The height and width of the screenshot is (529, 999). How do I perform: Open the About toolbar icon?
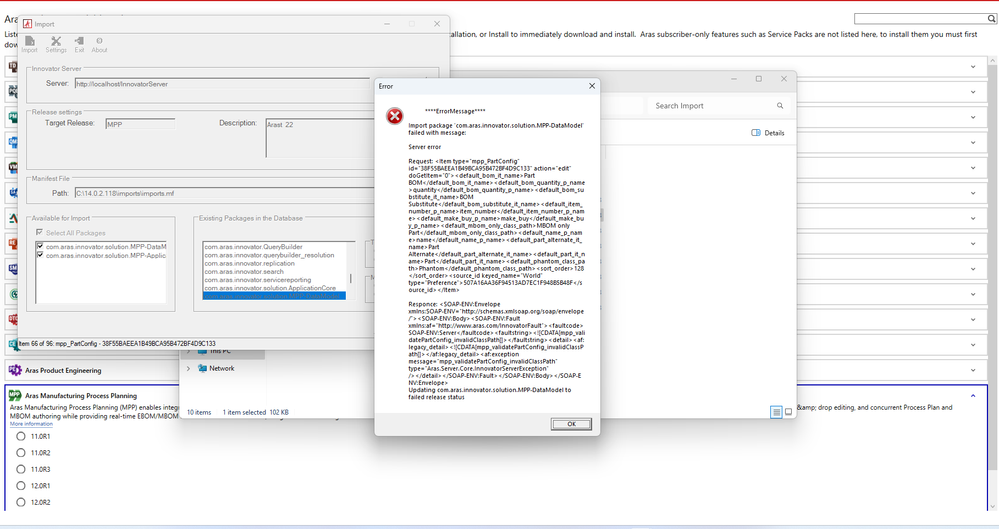(99, 43)
